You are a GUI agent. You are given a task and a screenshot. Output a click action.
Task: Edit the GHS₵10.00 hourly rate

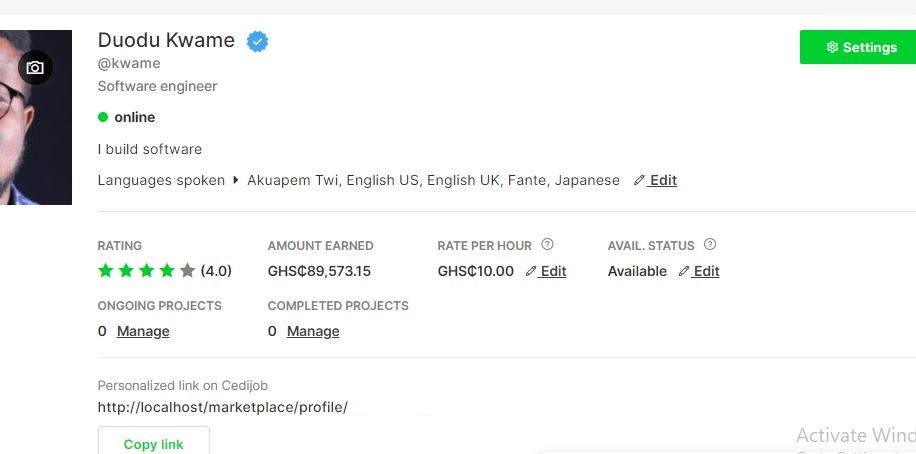click(x=553, y=271)
